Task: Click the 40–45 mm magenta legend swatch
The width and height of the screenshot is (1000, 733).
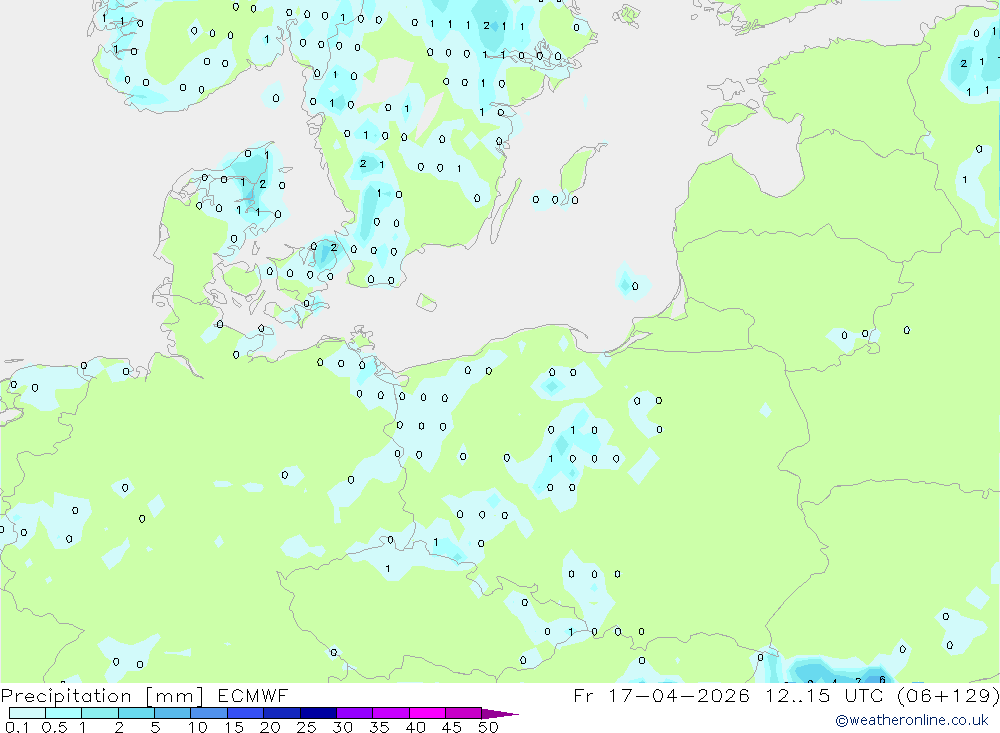Action: [427, 713]
